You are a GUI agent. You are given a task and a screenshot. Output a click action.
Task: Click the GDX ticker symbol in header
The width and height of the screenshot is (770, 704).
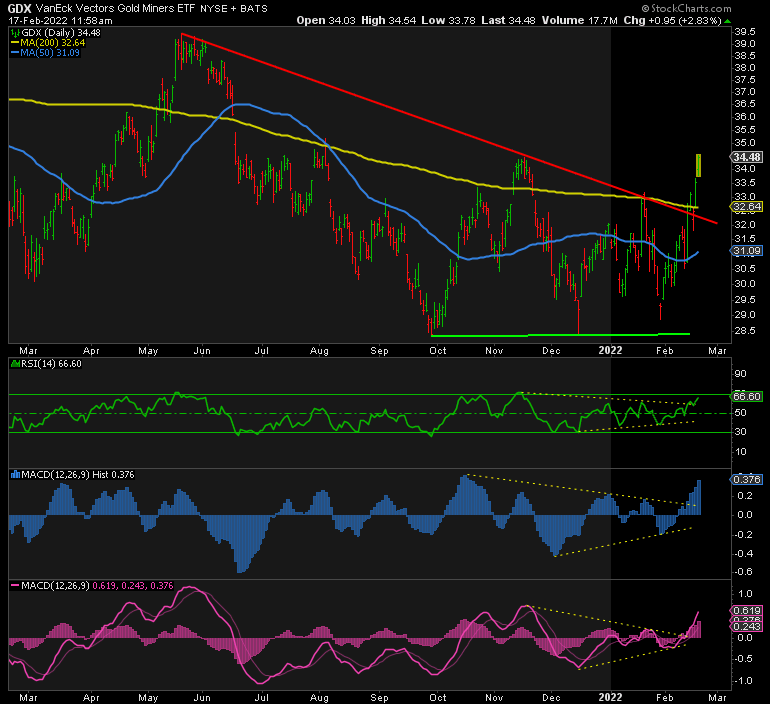(19, 8)
